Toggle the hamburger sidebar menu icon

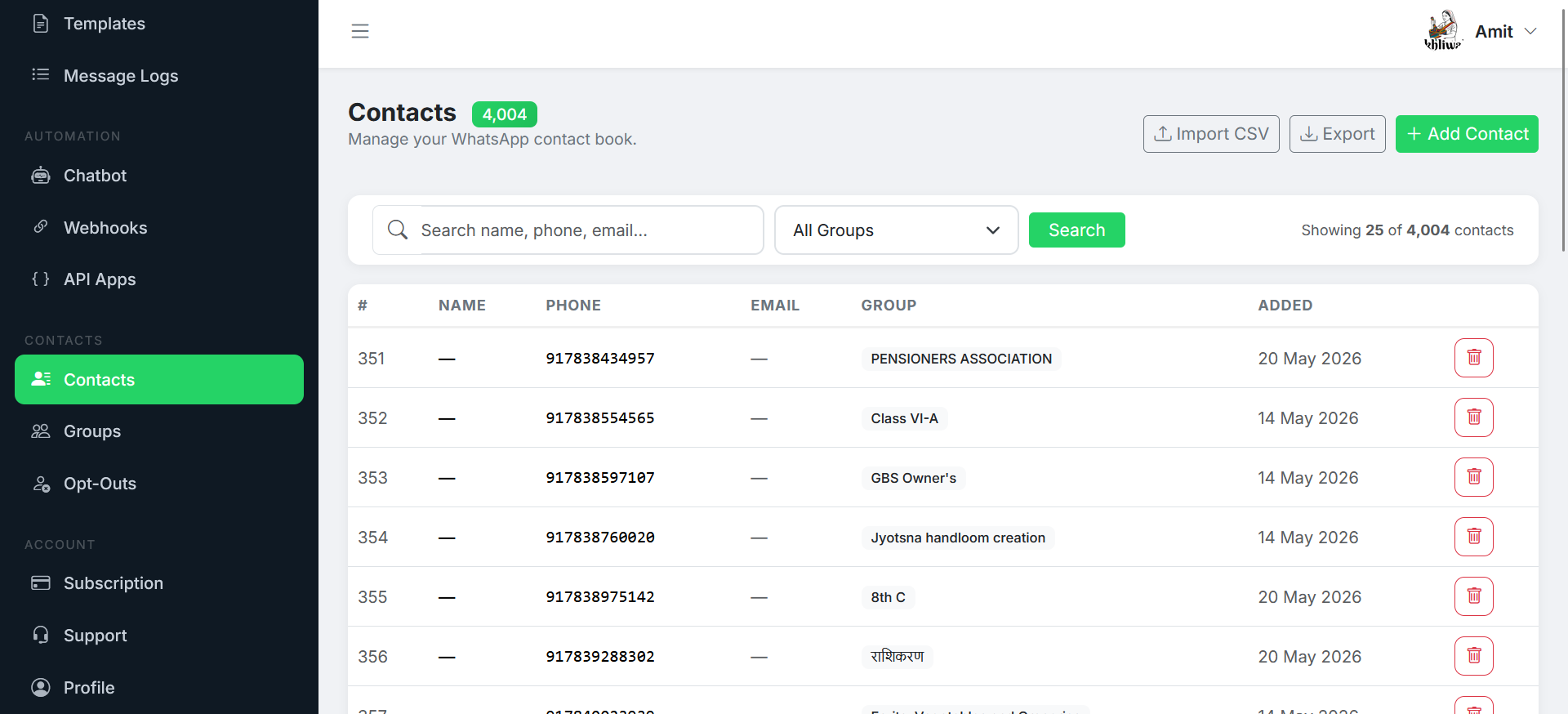click(360, 31)
